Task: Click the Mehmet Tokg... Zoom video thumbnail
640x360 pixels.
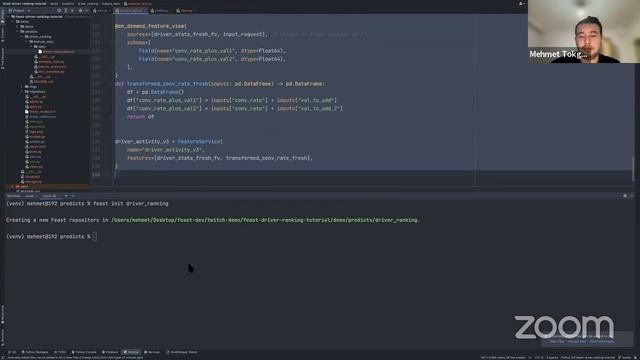Action: point(584,31)
